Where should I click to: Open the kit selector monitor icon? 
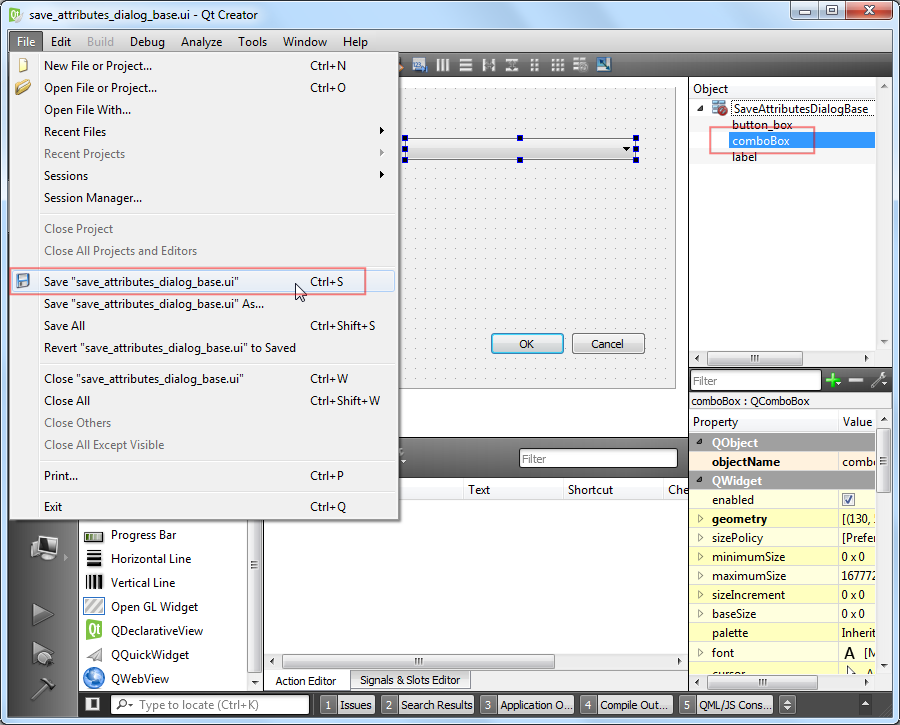45,548
